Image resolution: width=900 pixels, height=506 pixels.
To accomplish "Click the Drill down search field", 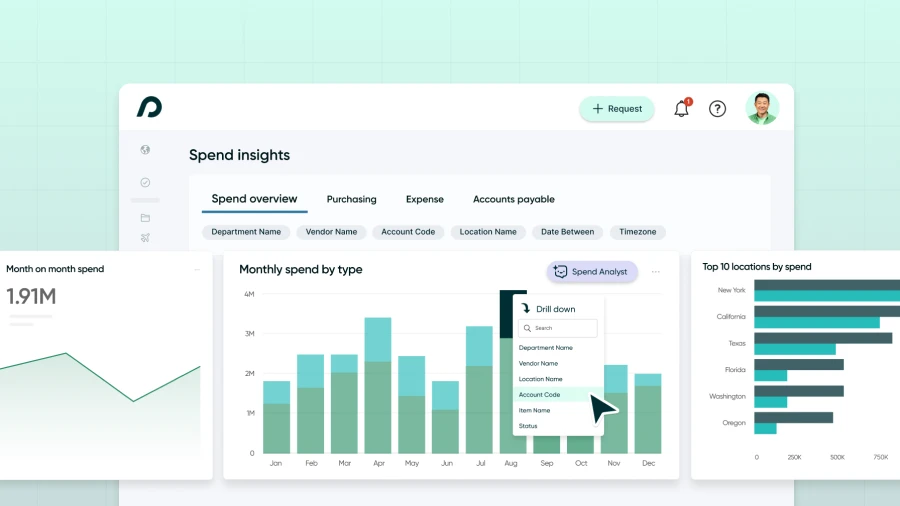I will point(557,328).
